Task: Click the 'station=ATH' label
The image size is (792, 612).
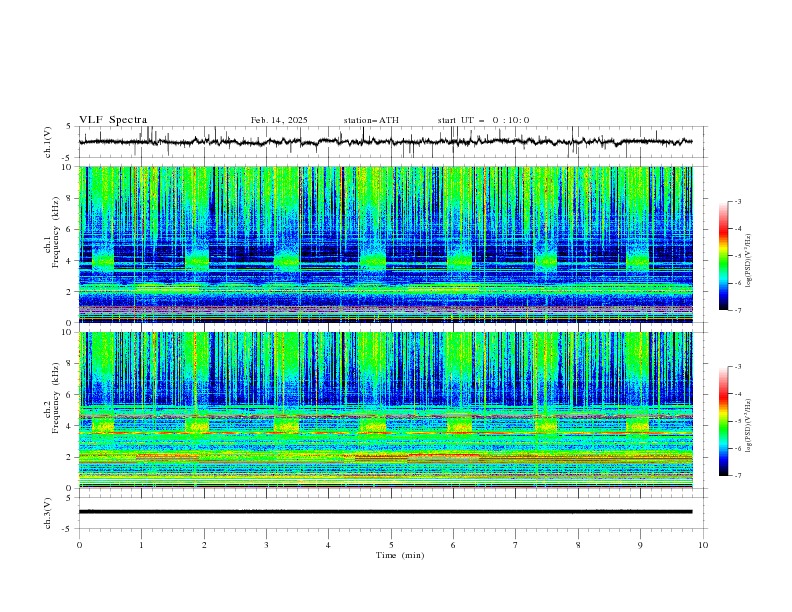Action: pyautogui.click(x=371, y=120)
